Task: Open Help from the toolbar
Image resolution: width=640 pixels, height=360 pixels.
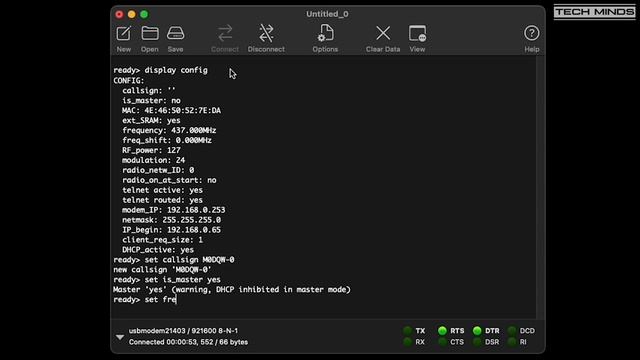Action: coord(531,33)
